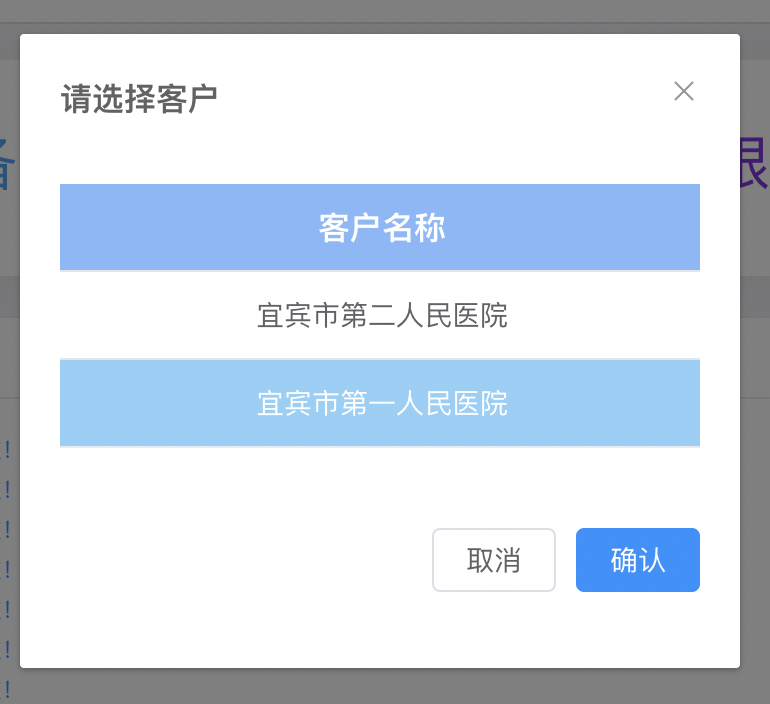Confirm the selected customer
This screenshot has height=704, width=770.
(x=638, y=560)
